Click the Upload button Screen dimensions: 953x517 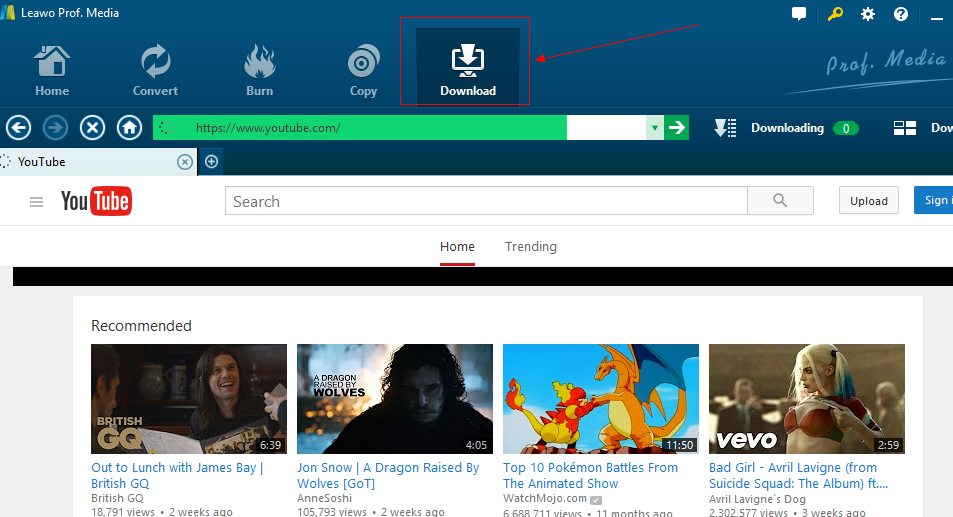click(869, 200)
